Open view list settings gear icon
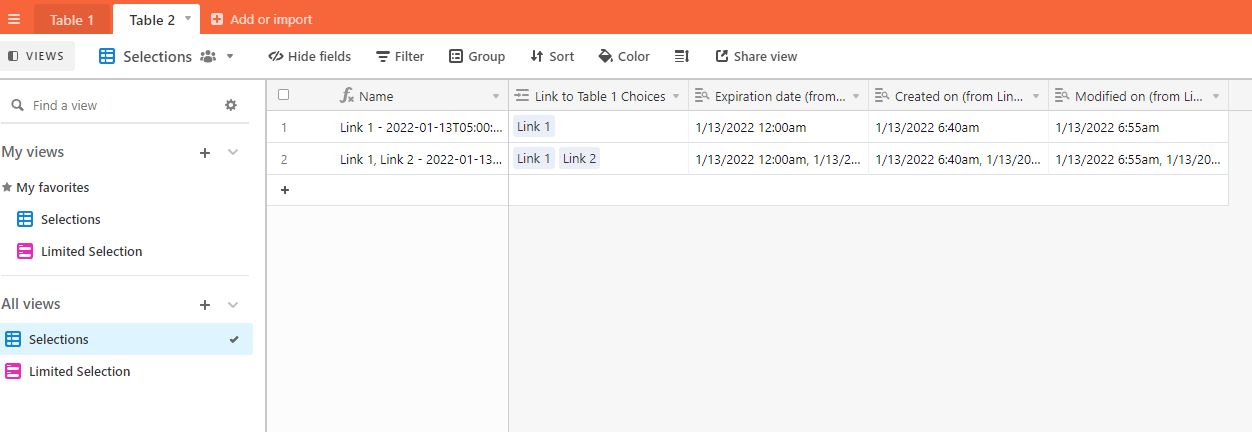1252x432 pixels. pos(231,105)
